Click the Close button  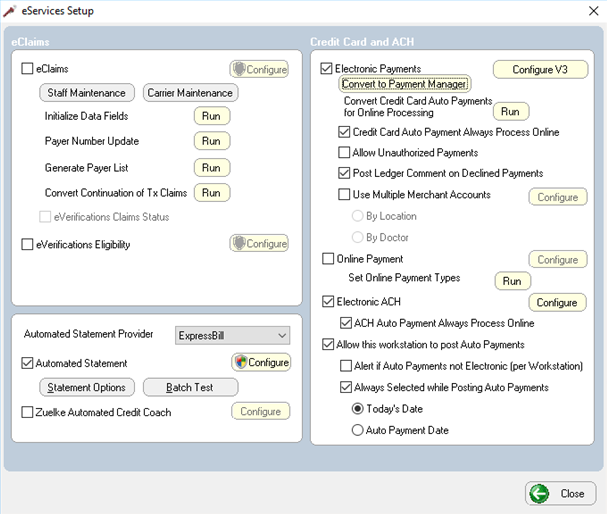pyautogui.click(x=561, y=493)
